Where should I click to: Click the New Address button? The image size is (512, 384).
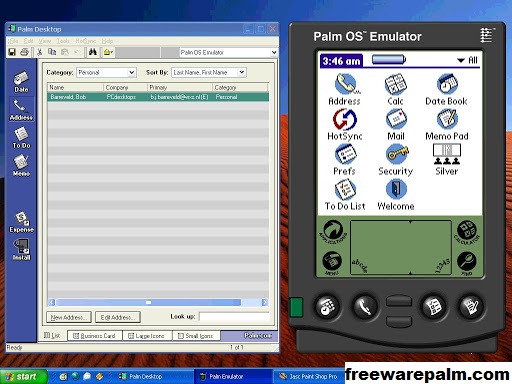pos(69,317)
